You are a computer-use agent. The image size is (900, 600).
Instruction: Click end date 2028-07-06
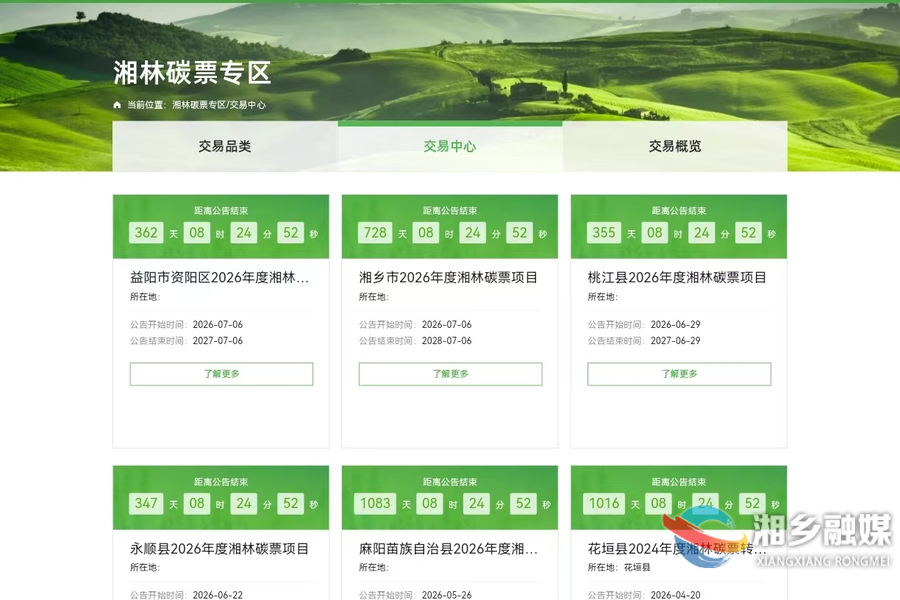click(447, 340)
